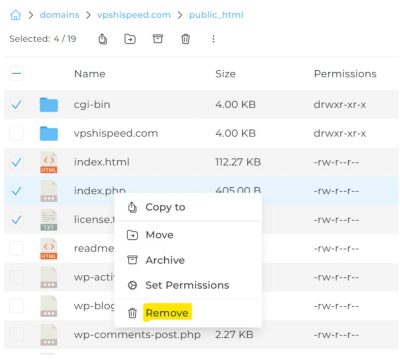Image resolution: width=400 pixels, height=362 pixels.
Task: Uncheck the cgi-bin checkbox
Action: coord(16,105)
